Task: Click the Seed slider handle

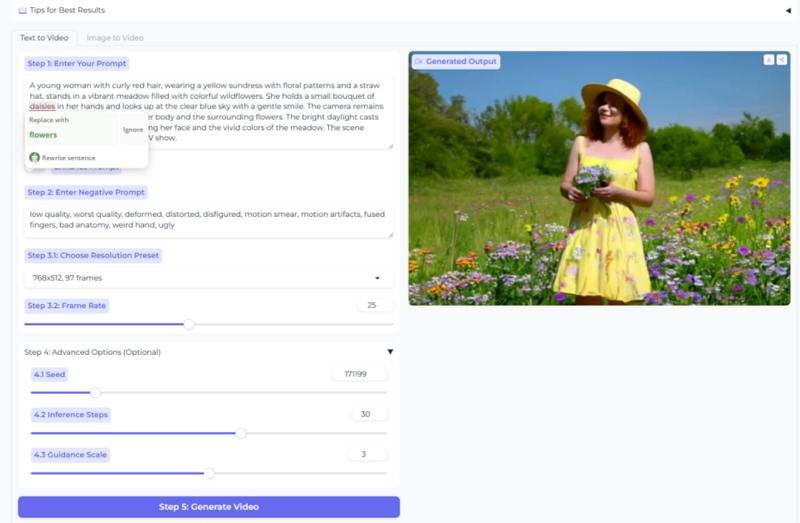Action: coord(96,392)
